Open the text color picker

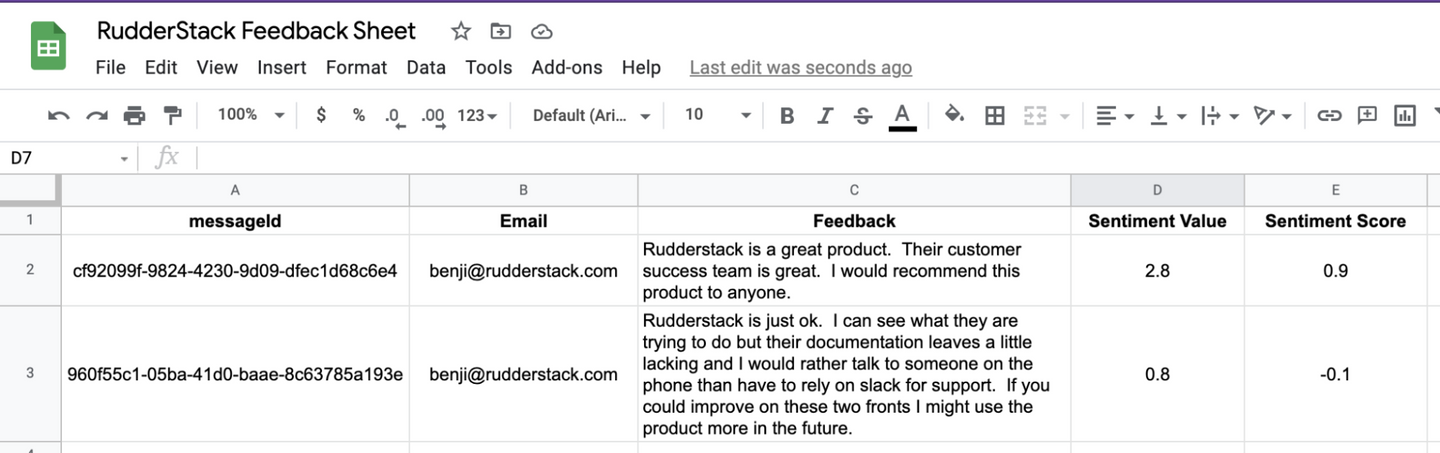coord(902,116)
